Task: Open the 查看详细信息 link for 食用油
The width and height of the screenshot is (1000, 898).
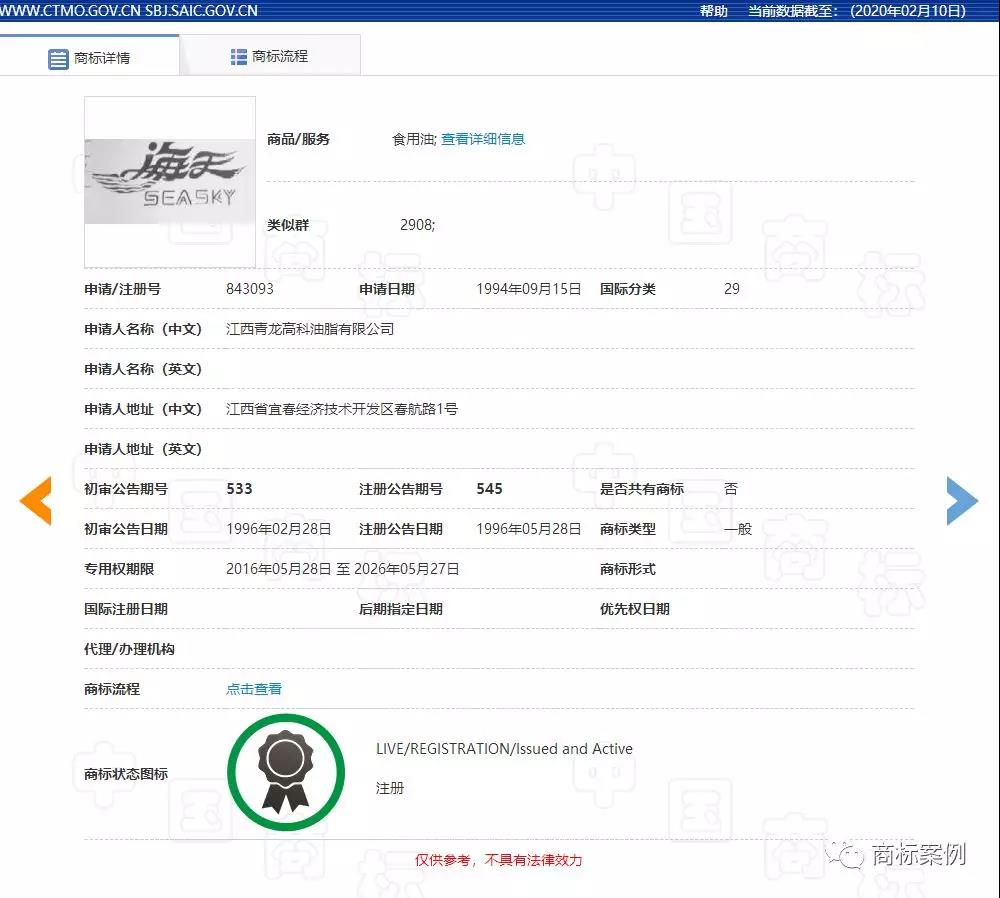Action: coord(483,139)
